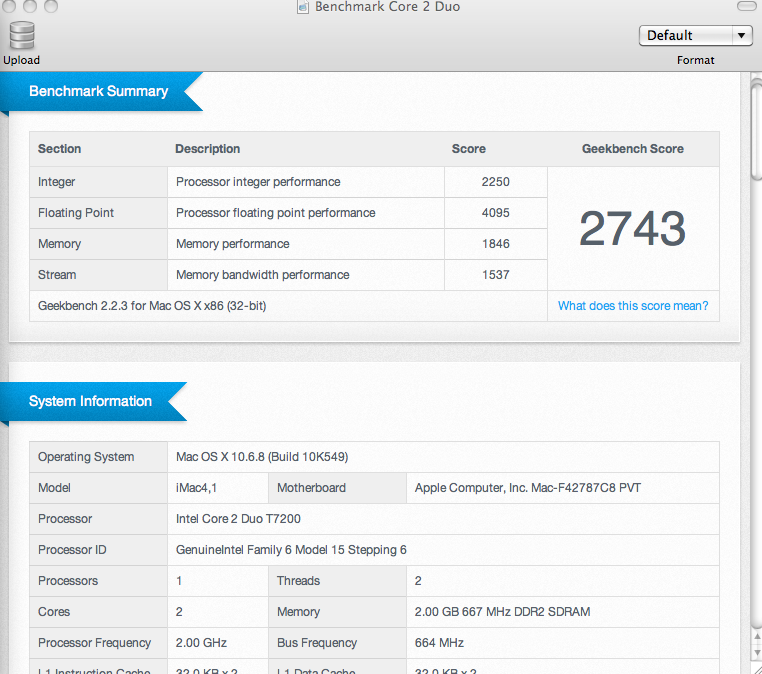Click the Processor Frequency label
The image size is (762, 674).
click(94, 643)
